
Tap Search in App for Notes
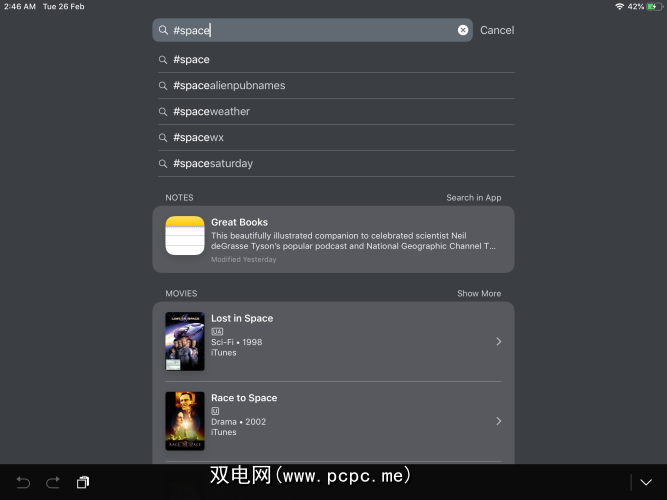(474, 198)
